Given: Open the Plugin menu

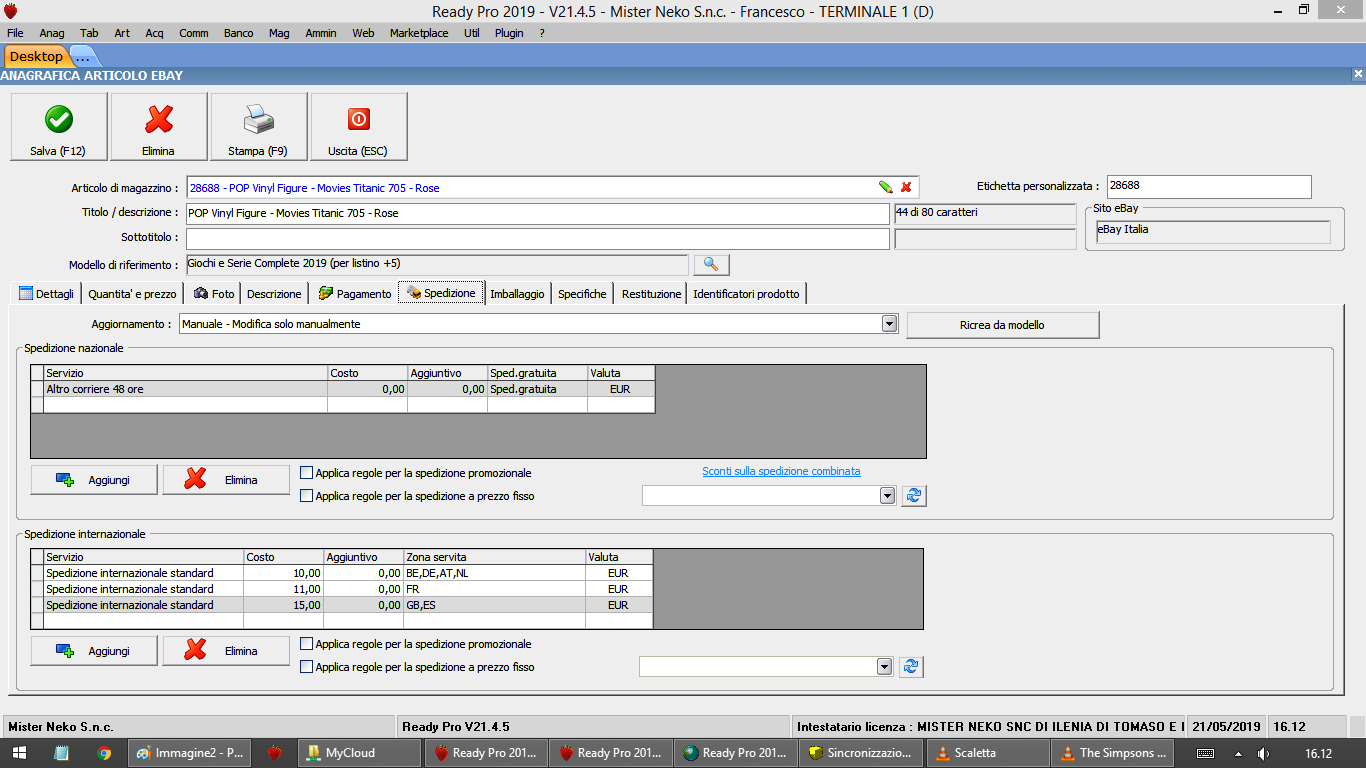Looking at the screenshot, I should click(x=509, y=33).
